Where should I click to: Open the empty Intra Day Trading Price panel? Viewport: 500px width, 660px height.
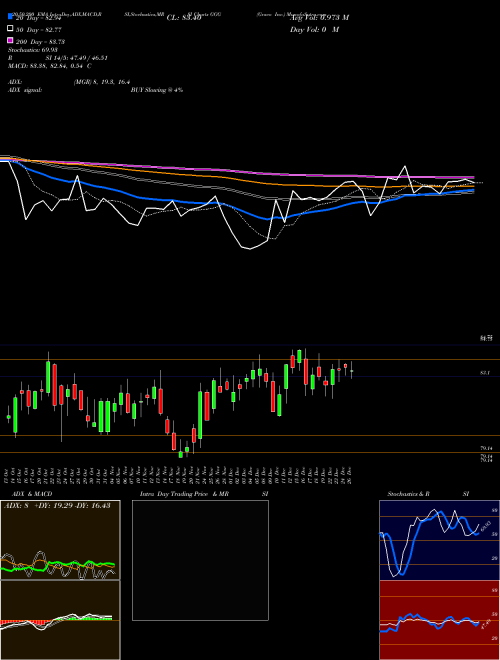tap(200, 560)
